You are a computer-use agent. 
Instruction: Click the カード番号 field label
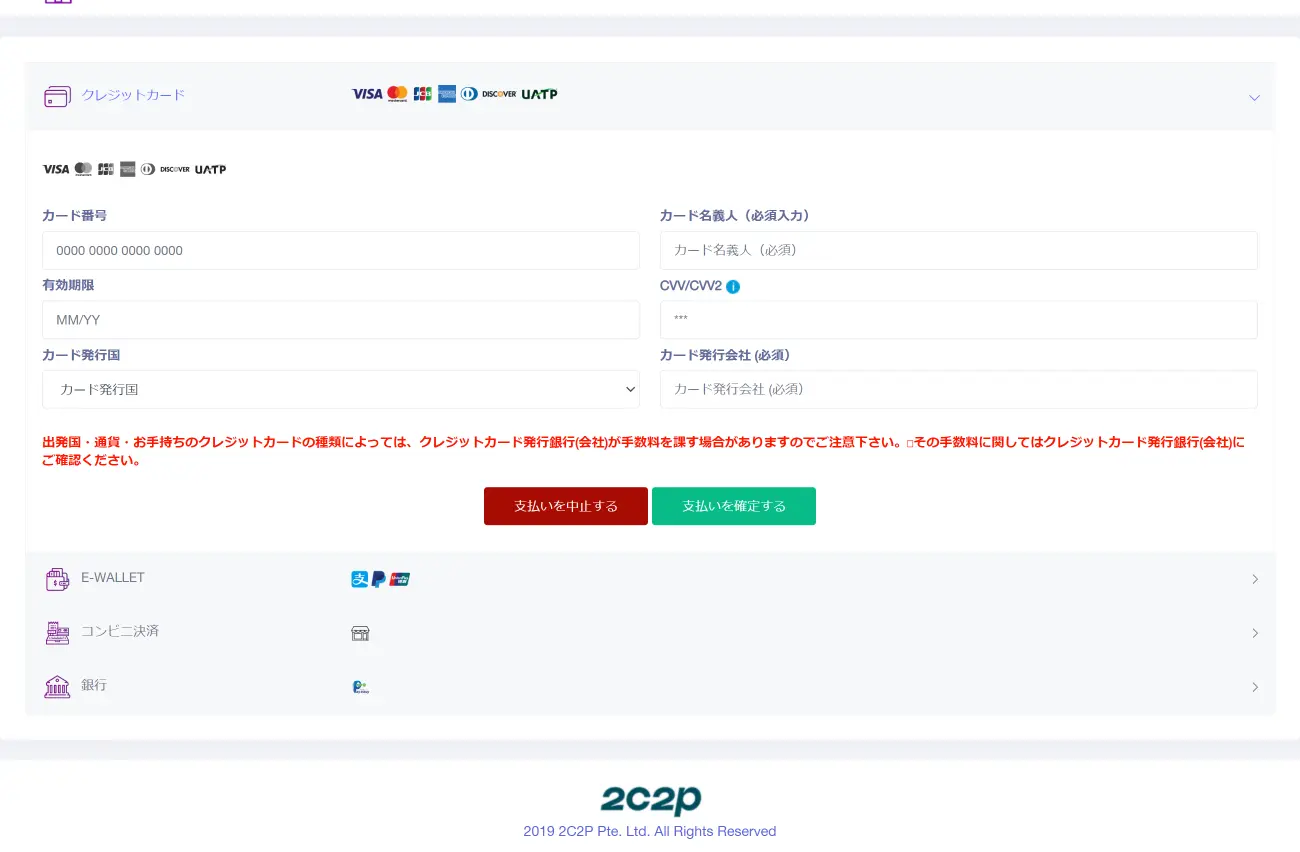(75, 216)
